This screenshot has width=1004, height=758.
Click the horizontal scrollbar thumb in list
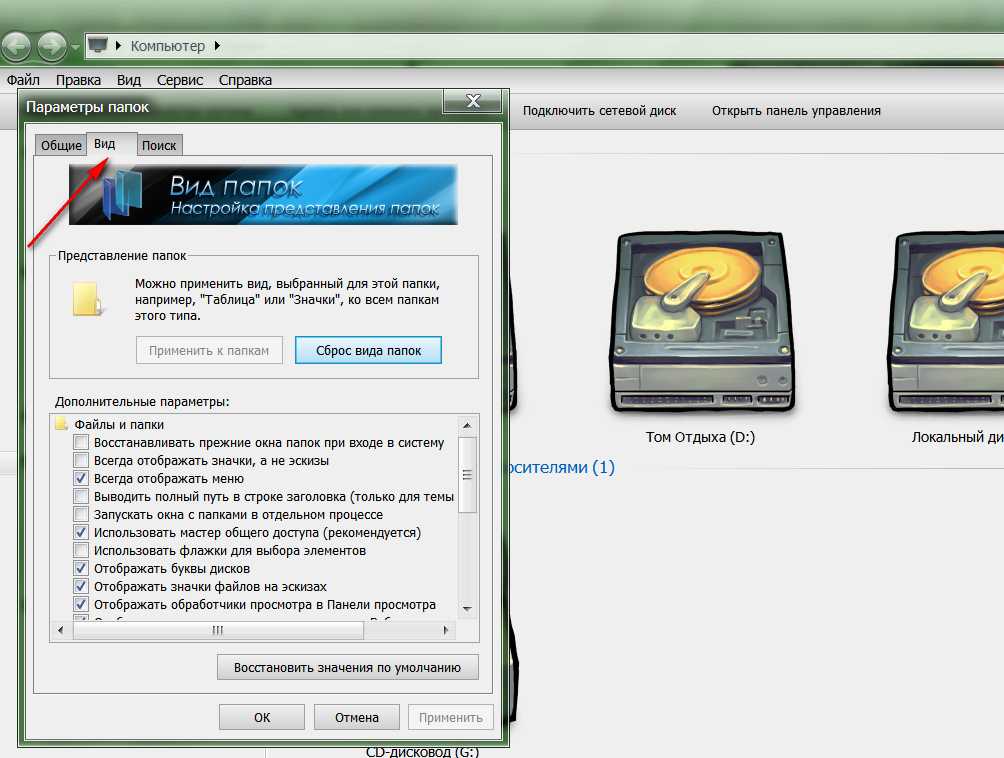218,630
